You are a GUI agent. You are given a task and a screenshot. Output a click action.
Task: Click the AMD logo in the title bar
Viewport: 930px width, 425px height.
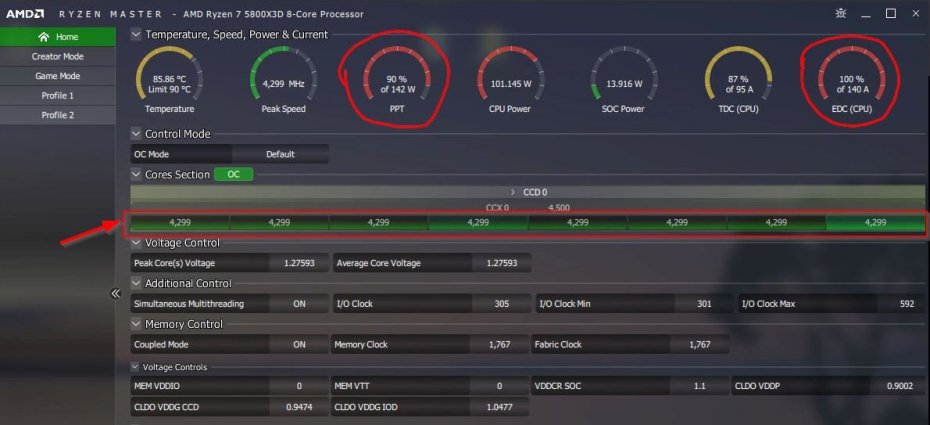[25, 14]
